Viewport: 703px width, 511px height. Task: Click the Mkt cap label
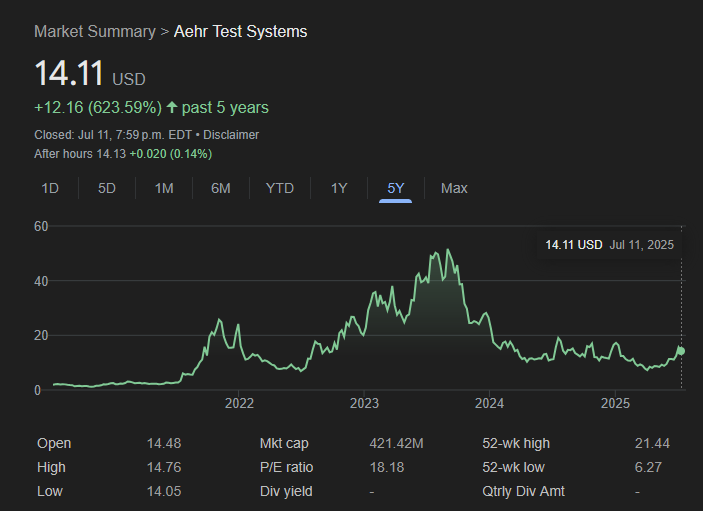284,443
